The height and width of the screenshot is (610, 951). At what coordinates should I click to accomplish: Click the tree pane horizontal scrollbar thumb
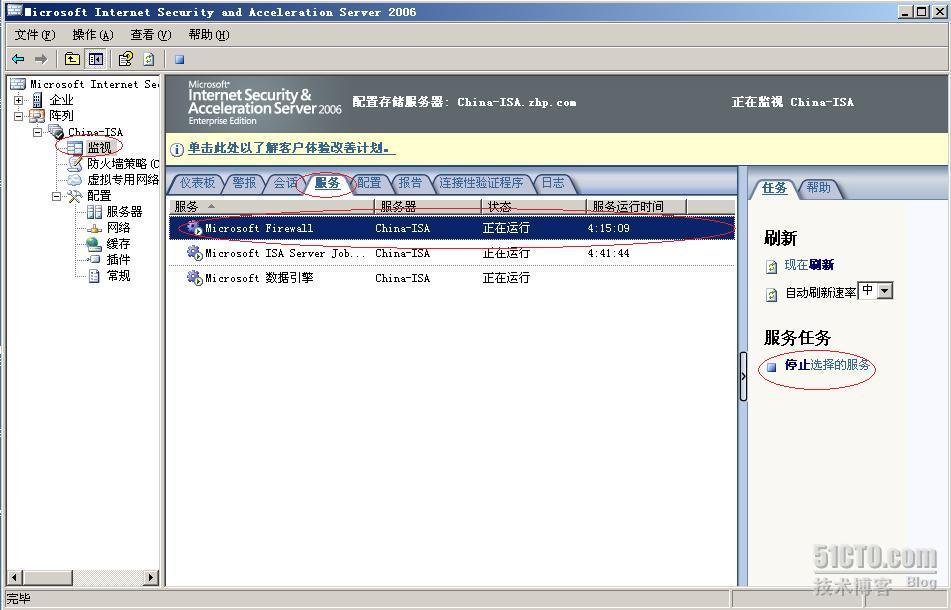point(47,577)
